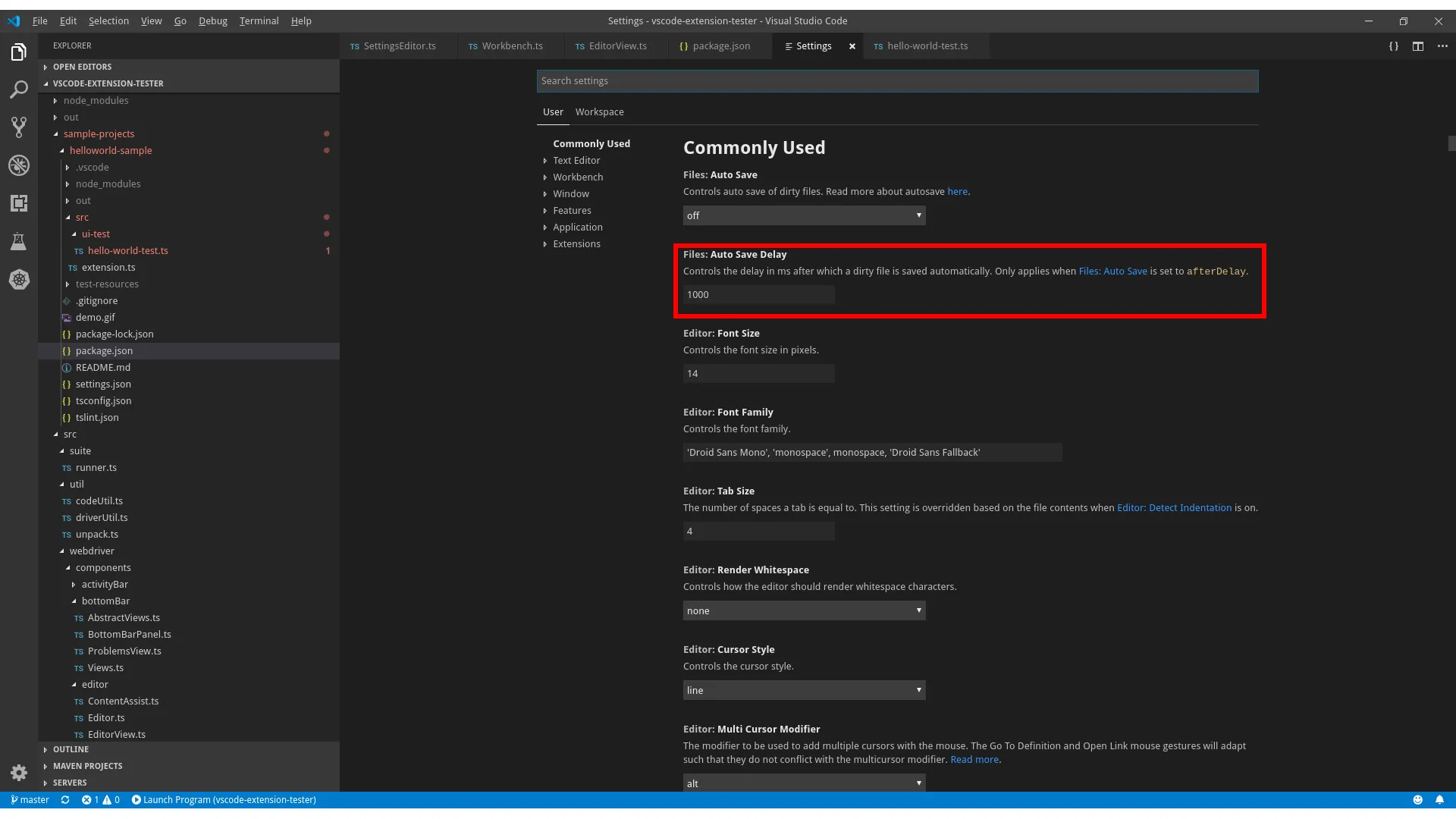Expand the Maven Projects section
This screenshot has height=819, width=1456.
click(x=189, y=767)
